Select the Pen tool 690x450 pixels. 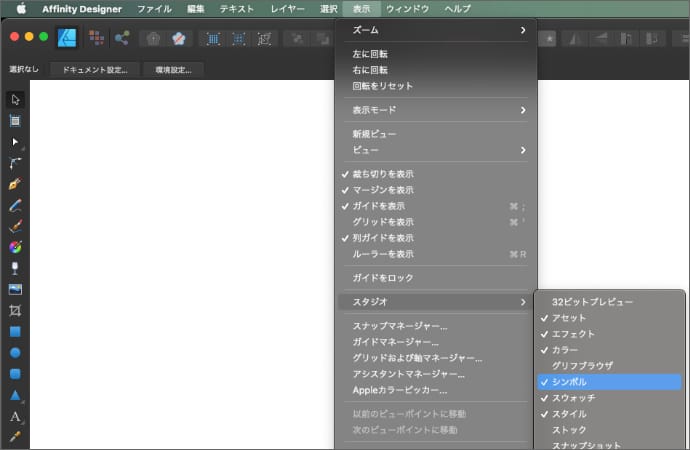tap(15, 184)
